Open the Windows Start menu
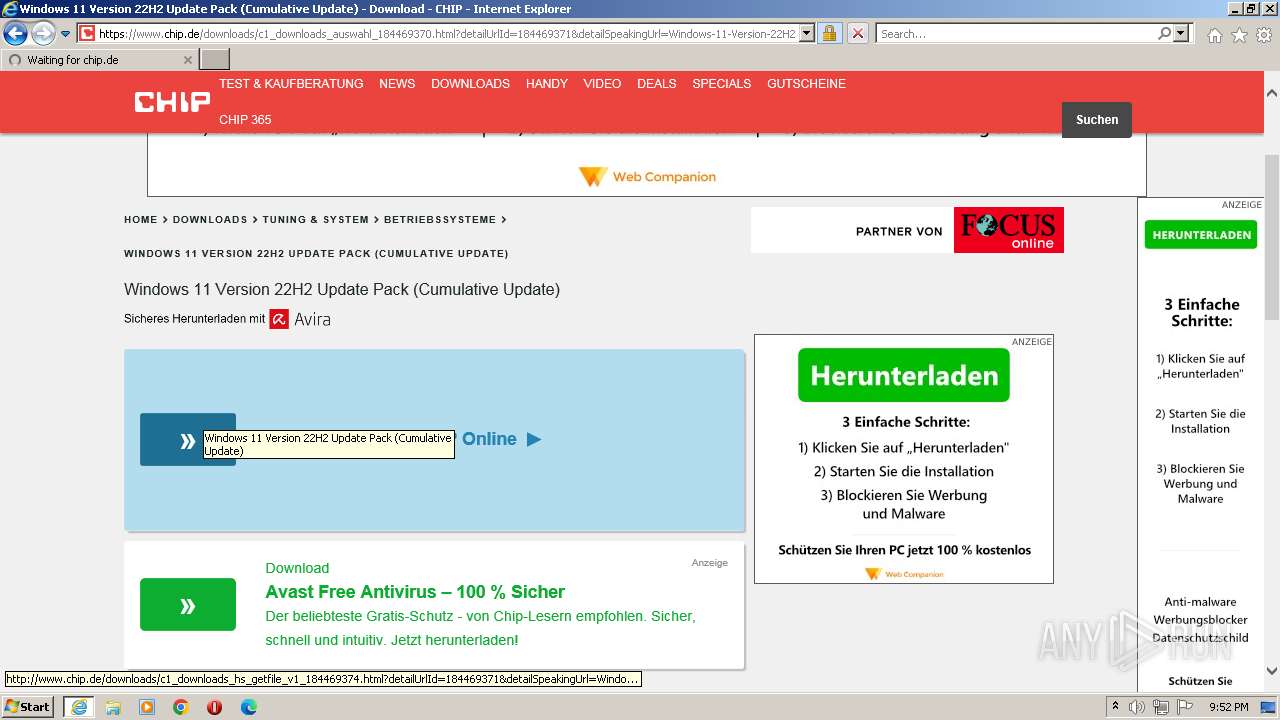 pos(28,707)
